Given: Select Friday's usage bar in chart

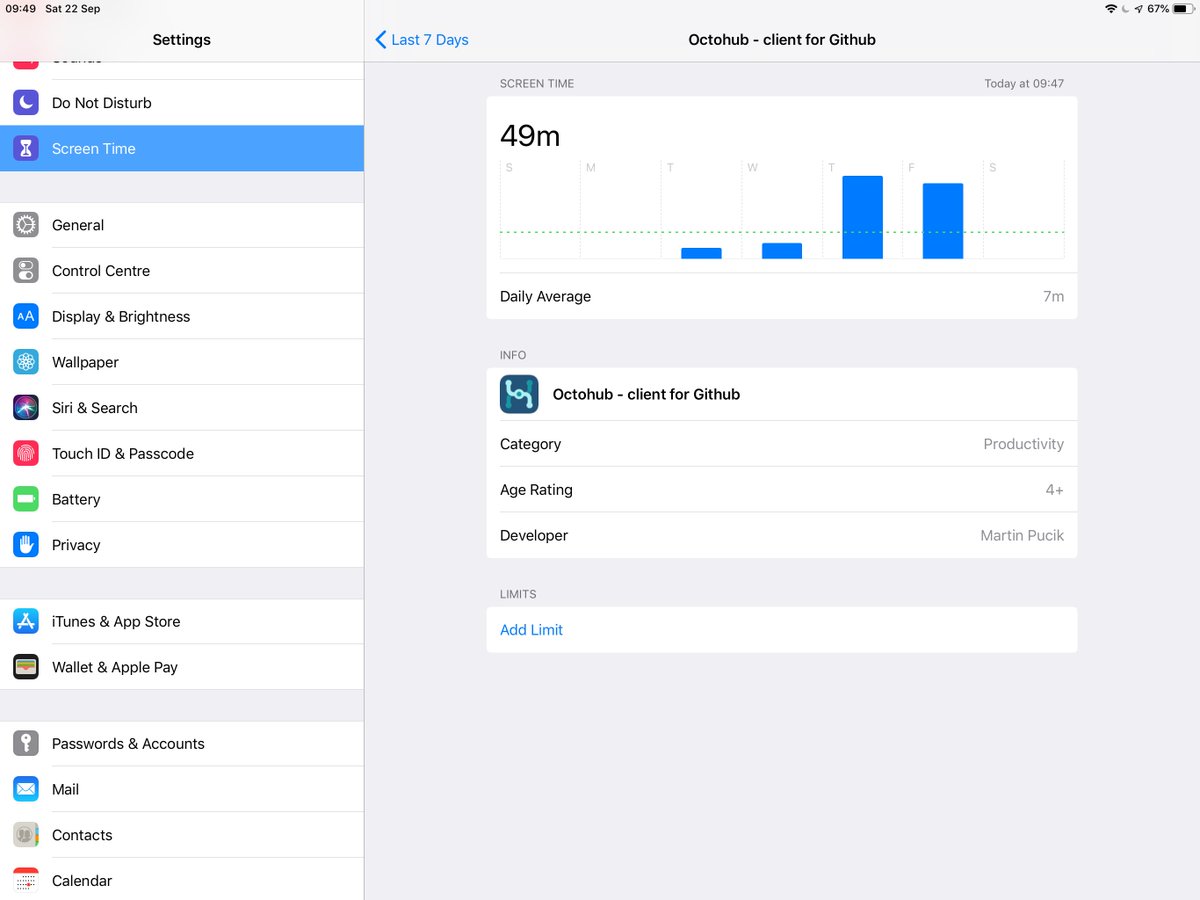Looking at the screenshot, I should pos(943,221).
